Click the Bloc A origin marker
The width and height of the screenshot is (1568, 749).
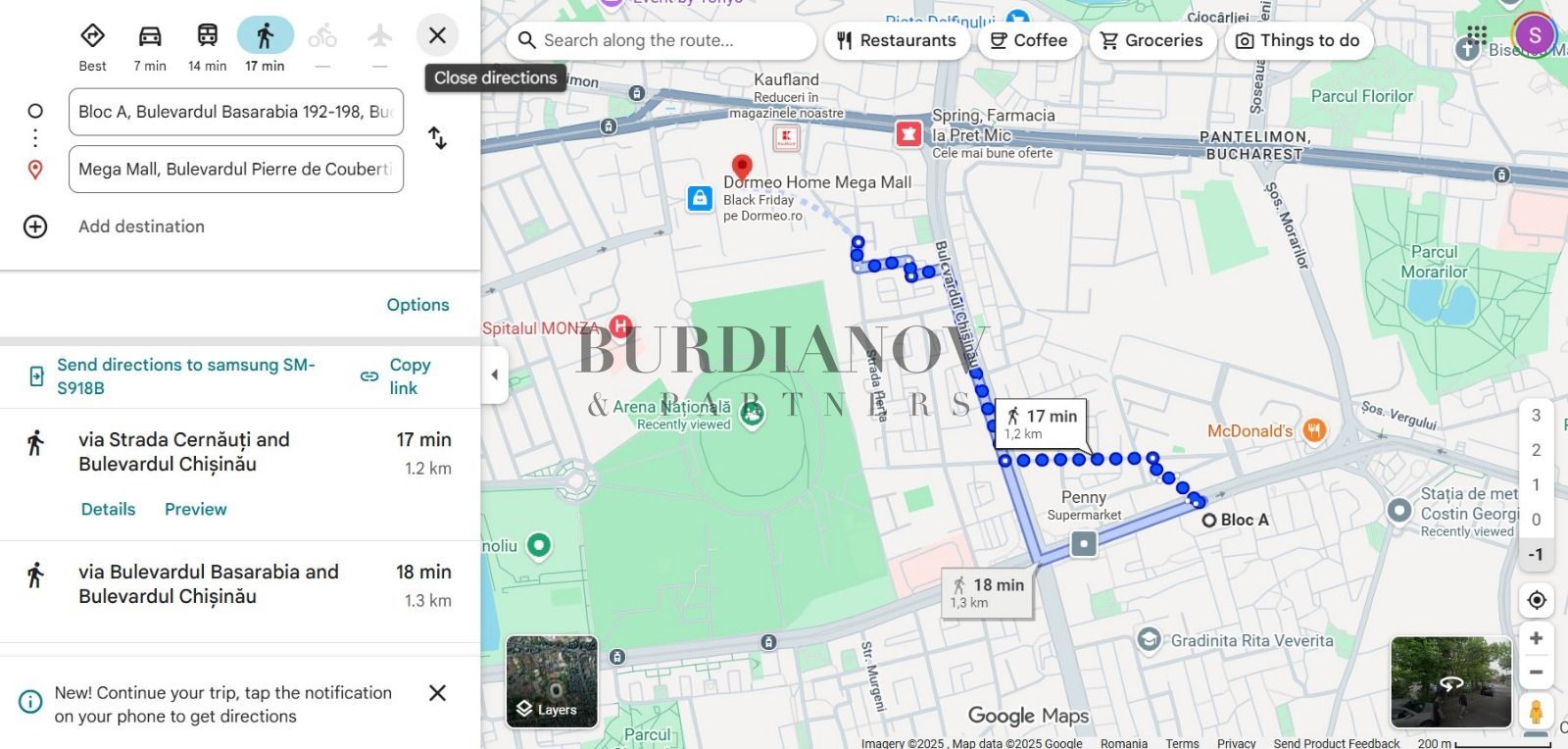click(x=1209, y=521)
